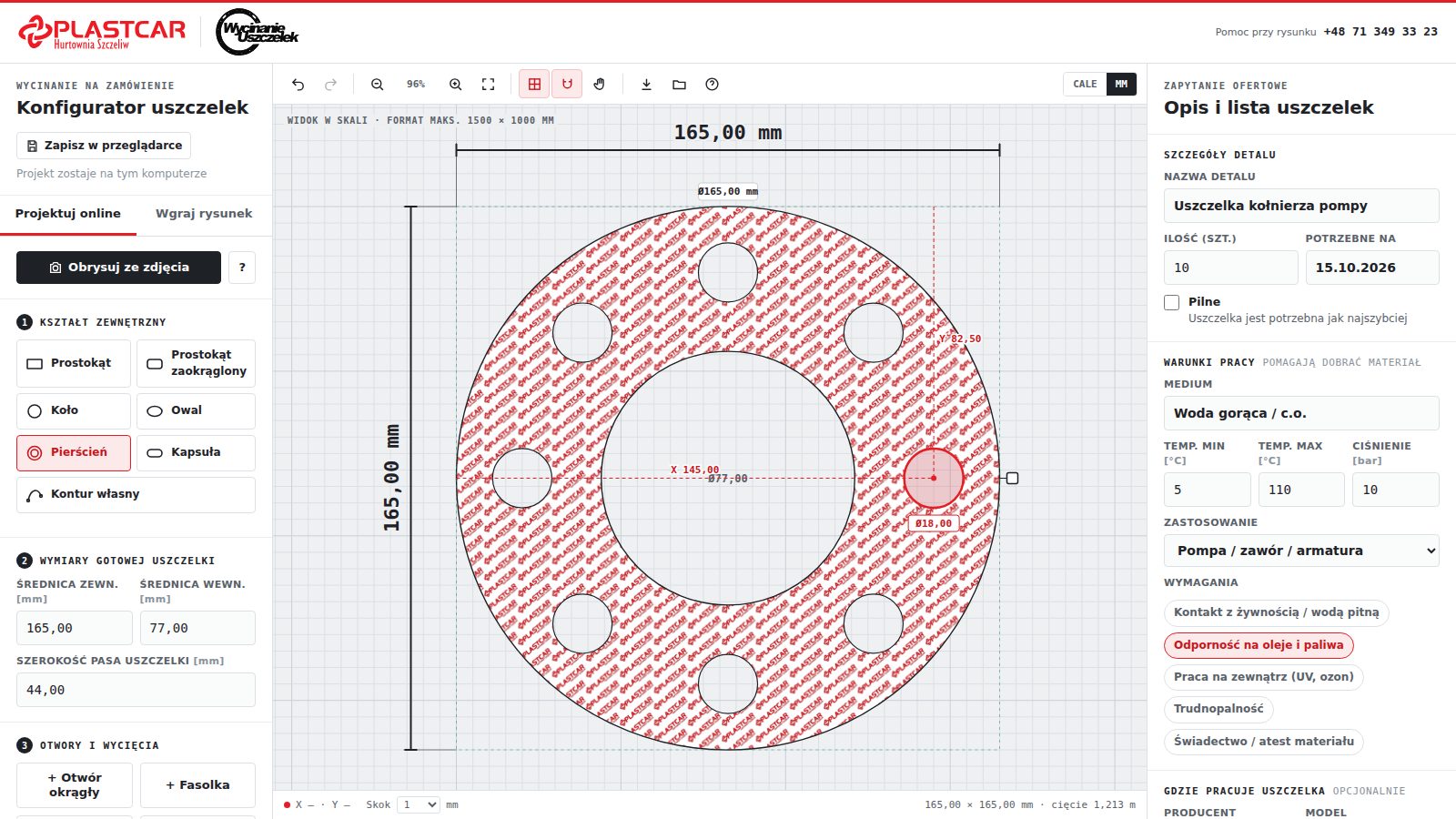Click the selected red Ø18 hole
1456x819 pixels.
point(934,478)
